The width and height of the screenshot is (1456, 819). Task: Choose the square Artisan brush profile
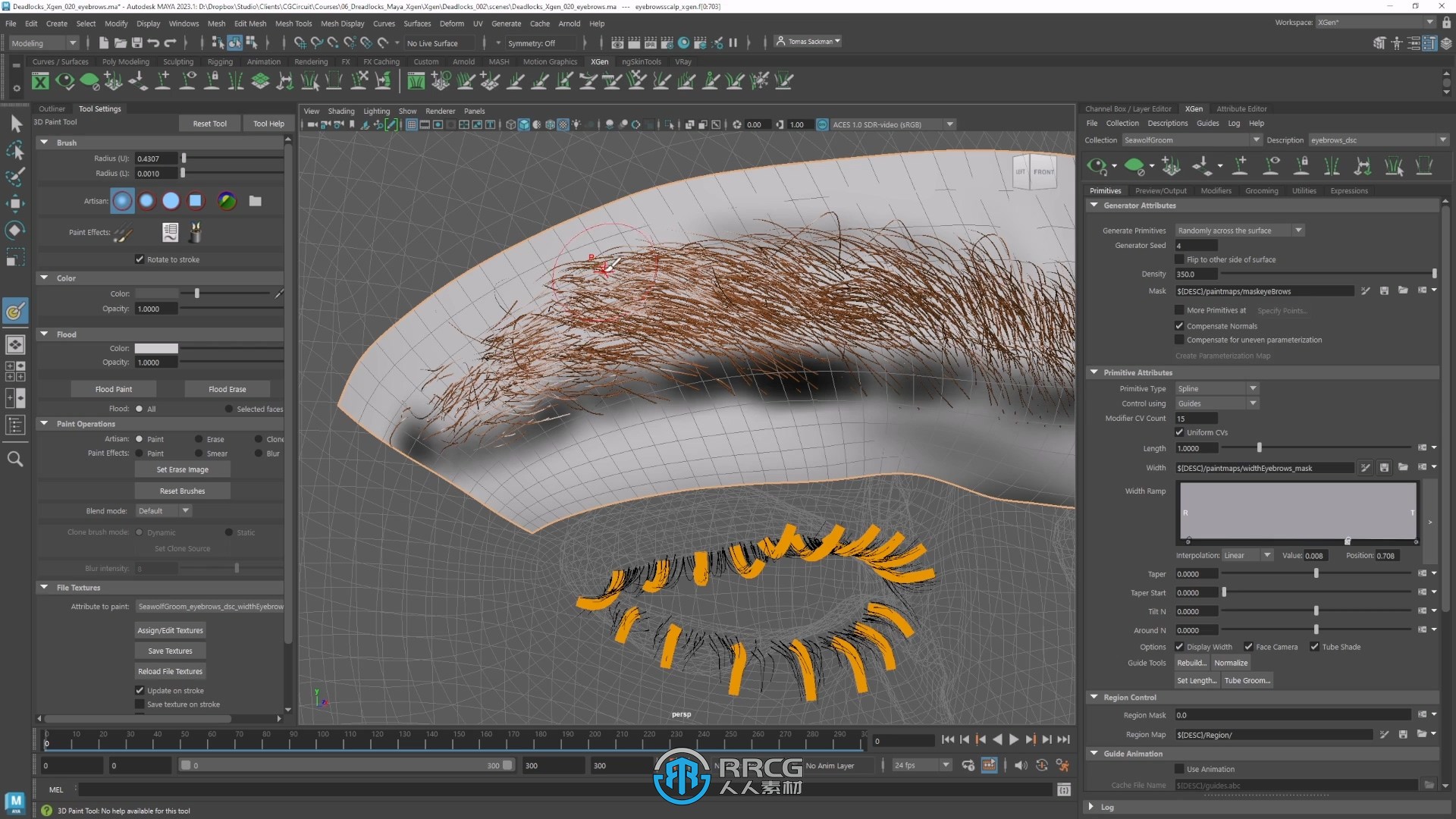click(196, 201)
